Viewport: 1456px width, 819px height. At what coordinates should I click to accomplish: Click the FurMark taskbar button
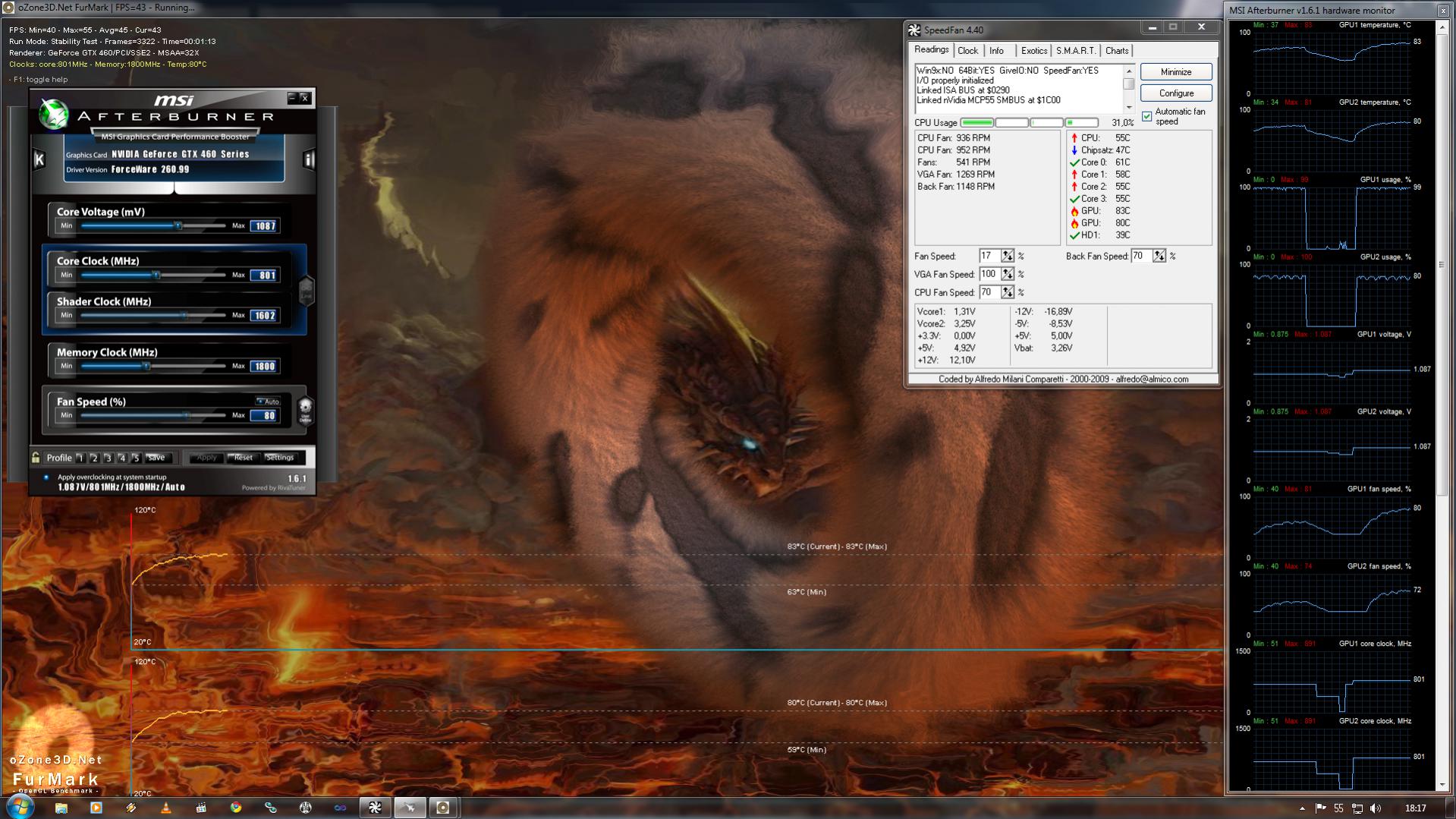pyautogui.click(x=444, y=808)
